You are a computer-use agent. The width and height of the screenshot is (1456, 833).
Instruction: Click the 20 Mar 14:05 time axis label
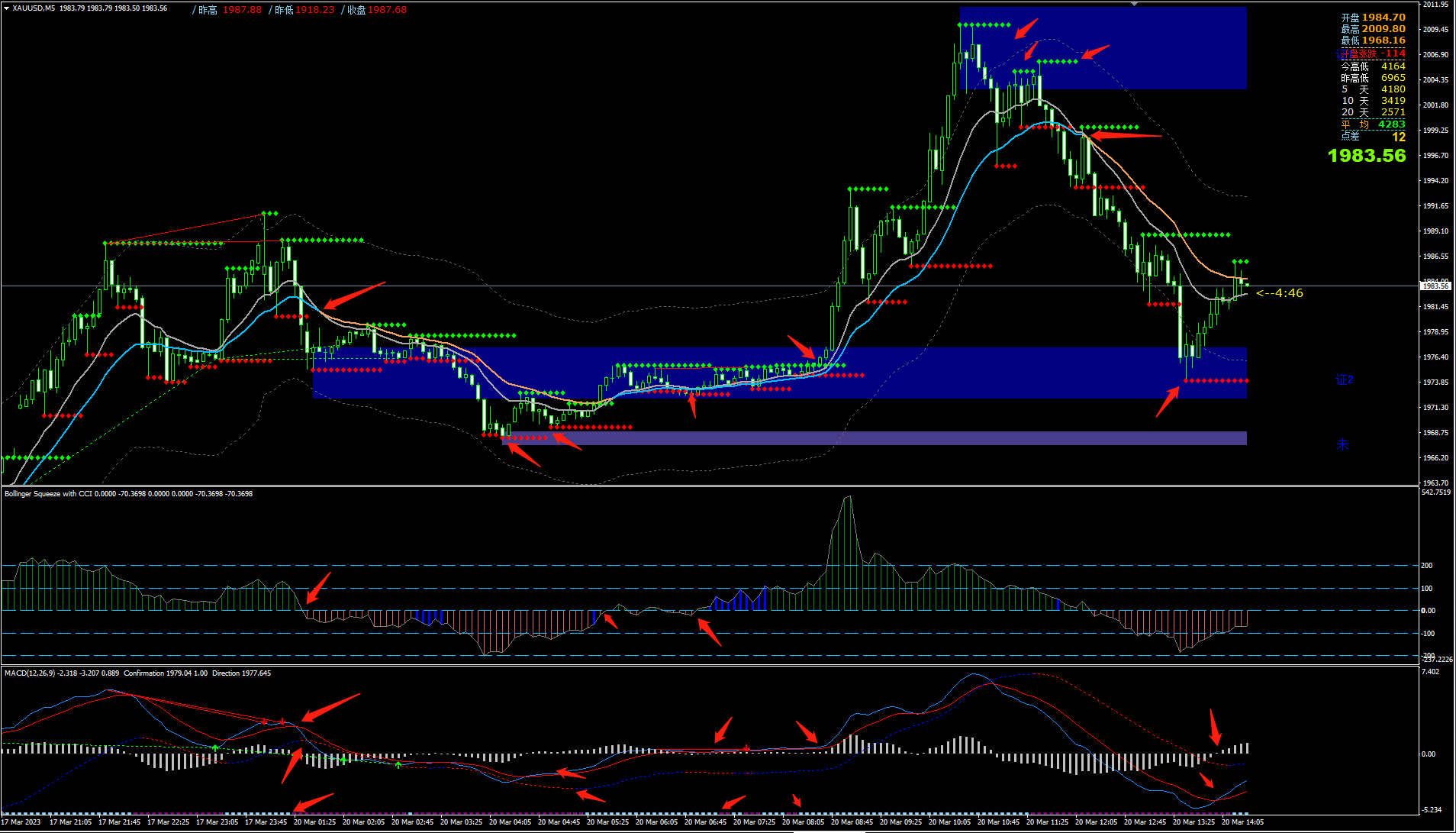tap(1242, 822)
